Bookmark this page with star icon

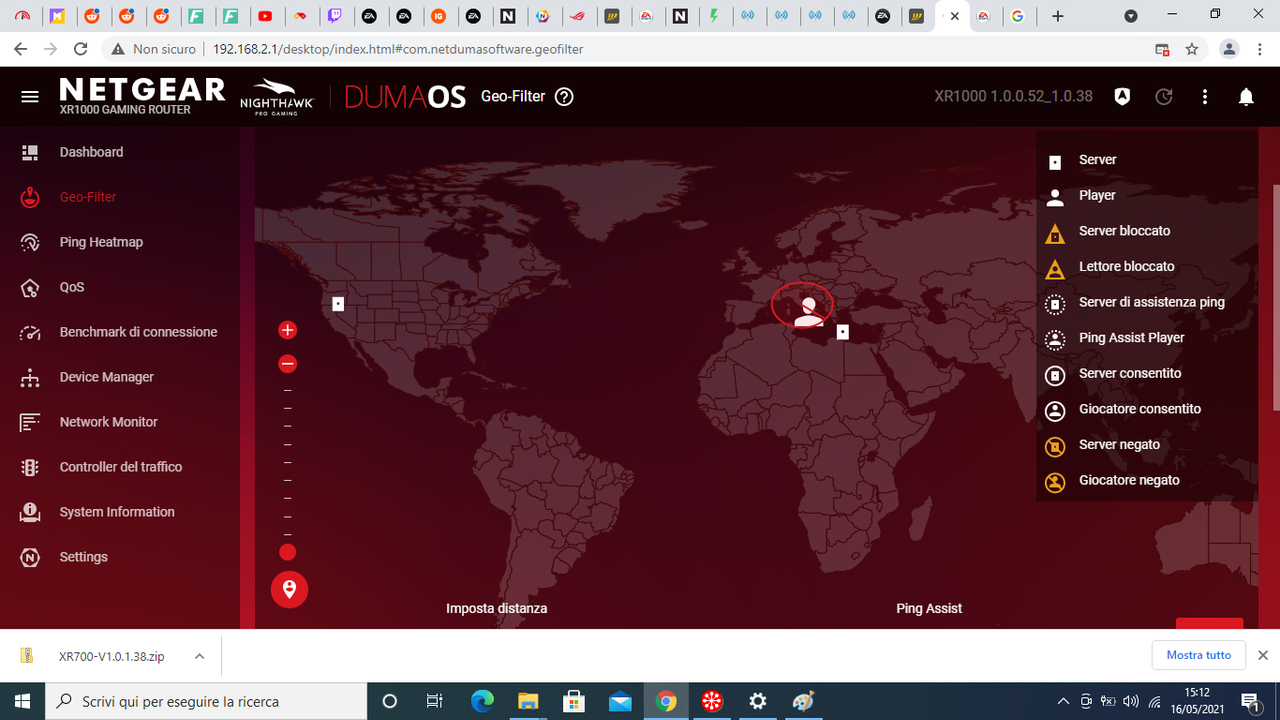click(1191, 49)
